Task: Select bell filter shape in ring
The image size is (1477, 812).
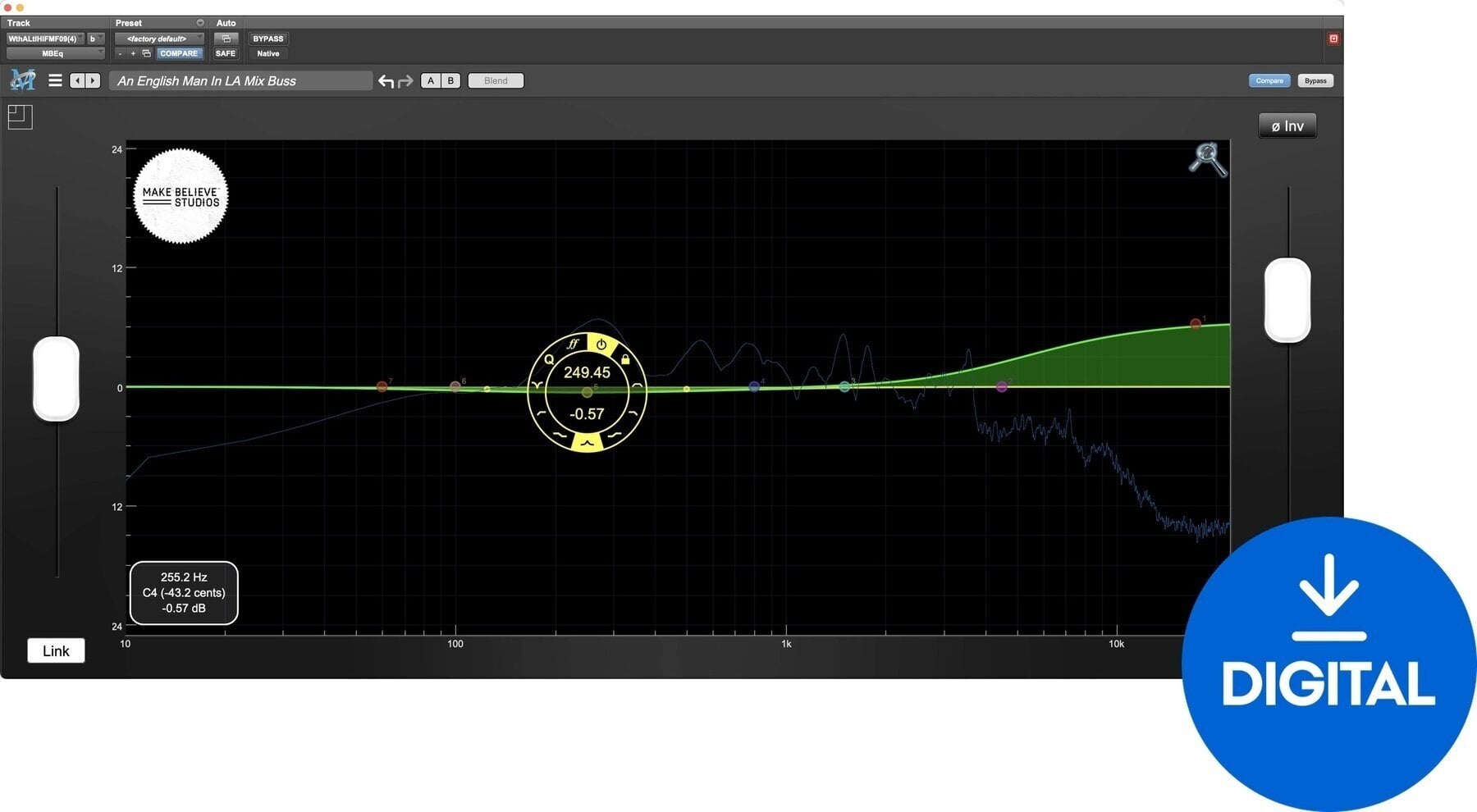Action: 587,442
